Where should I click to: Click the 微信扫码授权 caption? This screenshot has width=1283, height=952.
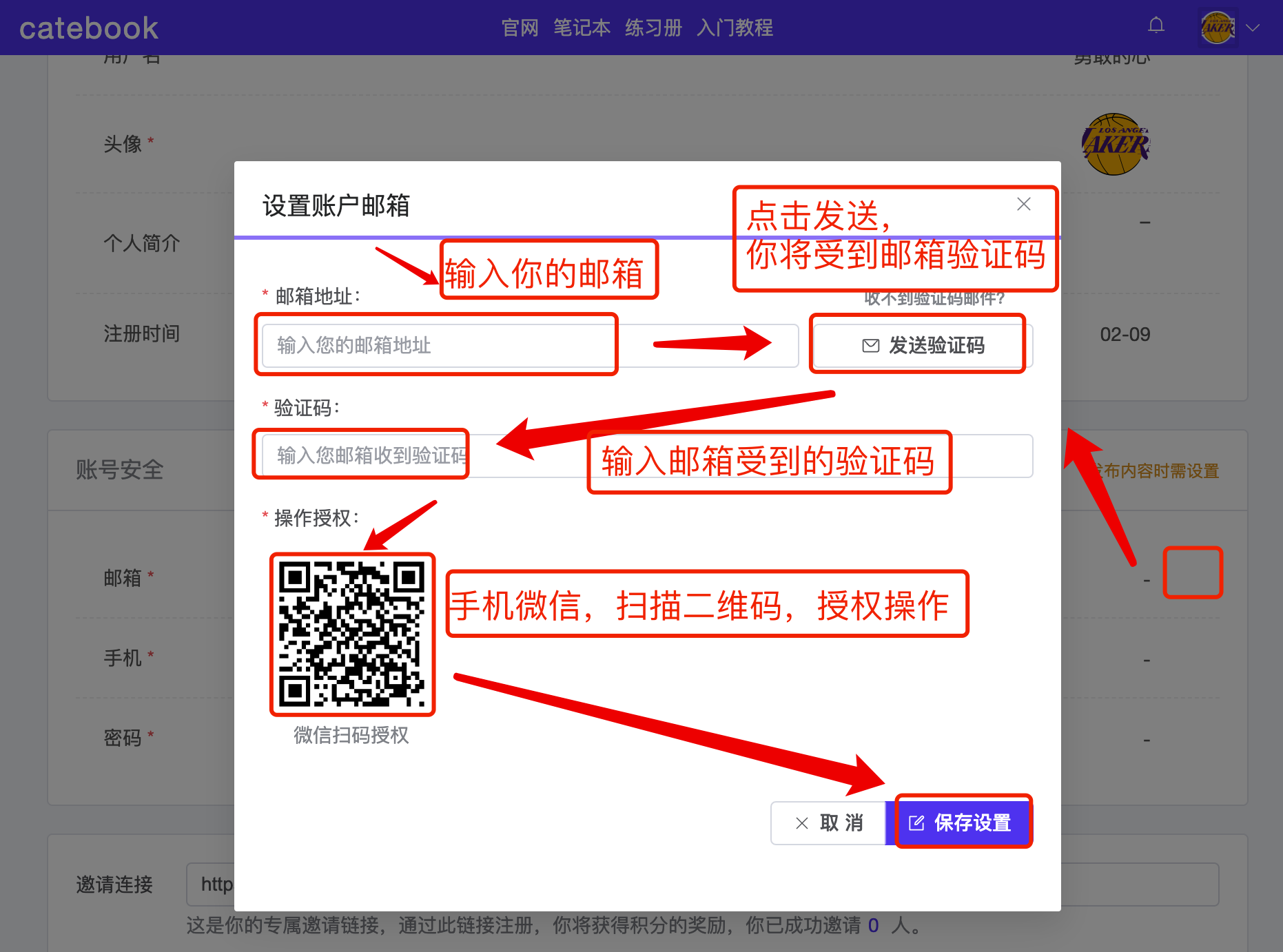click(351, 735)
